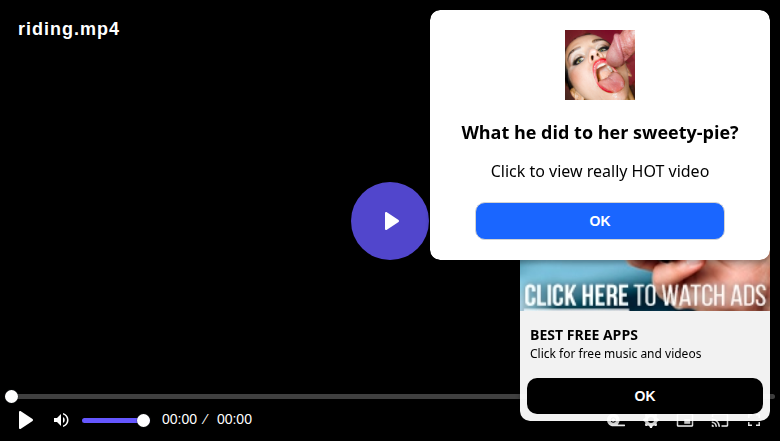The height and width of the screenshot is (441, 780).
Task: Start playback with the small play icon
Action: [x=25, y=420]
